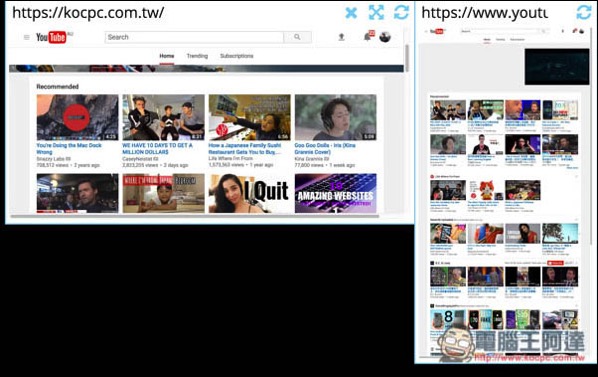Click the left pane URL address text
This screenshot has height=377, width=598.
click(88, 13)
